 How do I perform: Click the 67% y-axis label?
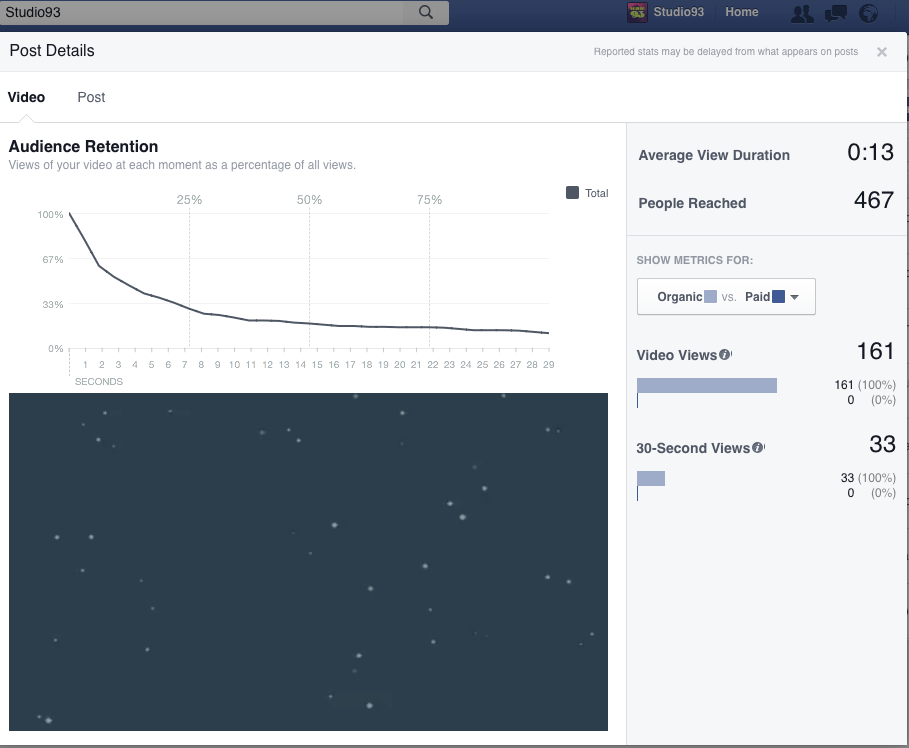52,259
